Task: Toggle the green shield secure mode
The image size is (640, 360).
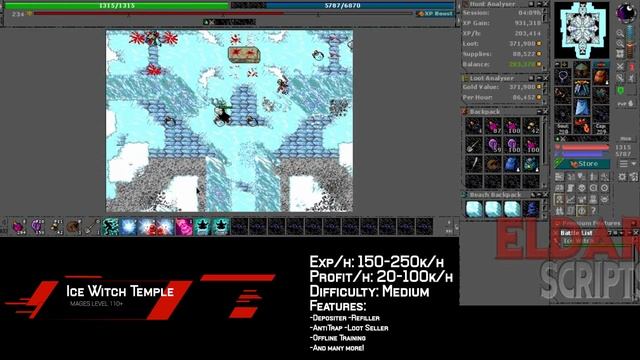Action: 621,91
